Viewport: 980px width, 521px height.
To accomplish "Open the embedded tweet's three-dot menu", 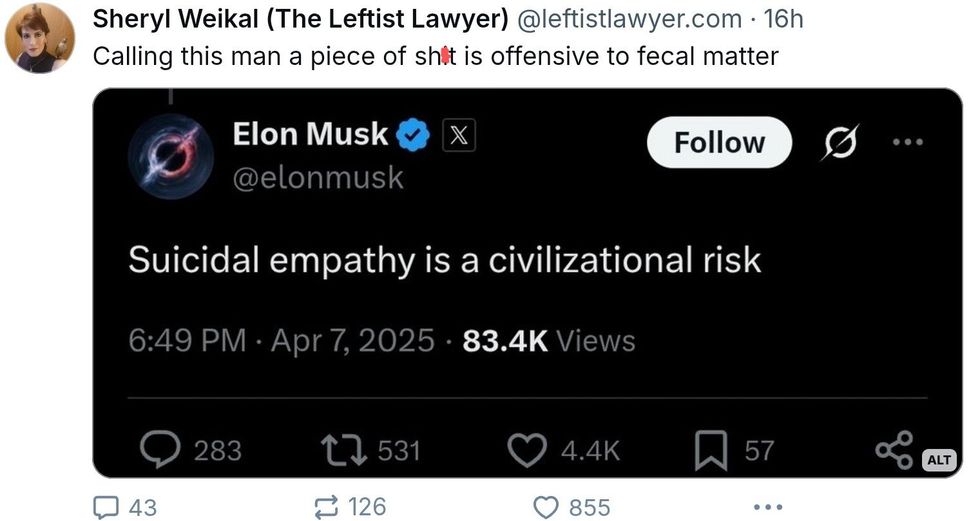I will [908, 142].
